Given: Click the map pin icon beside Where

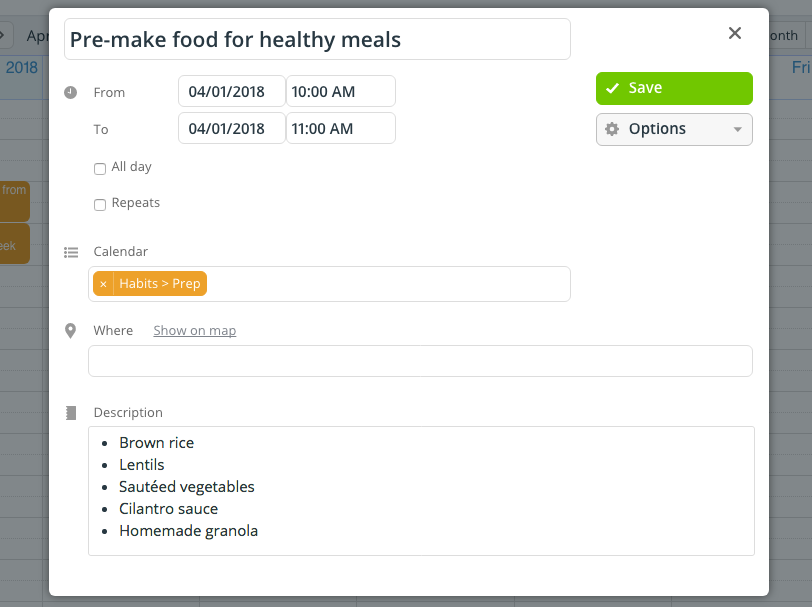Looking at the screenshot, I should (x=70, y=331).
